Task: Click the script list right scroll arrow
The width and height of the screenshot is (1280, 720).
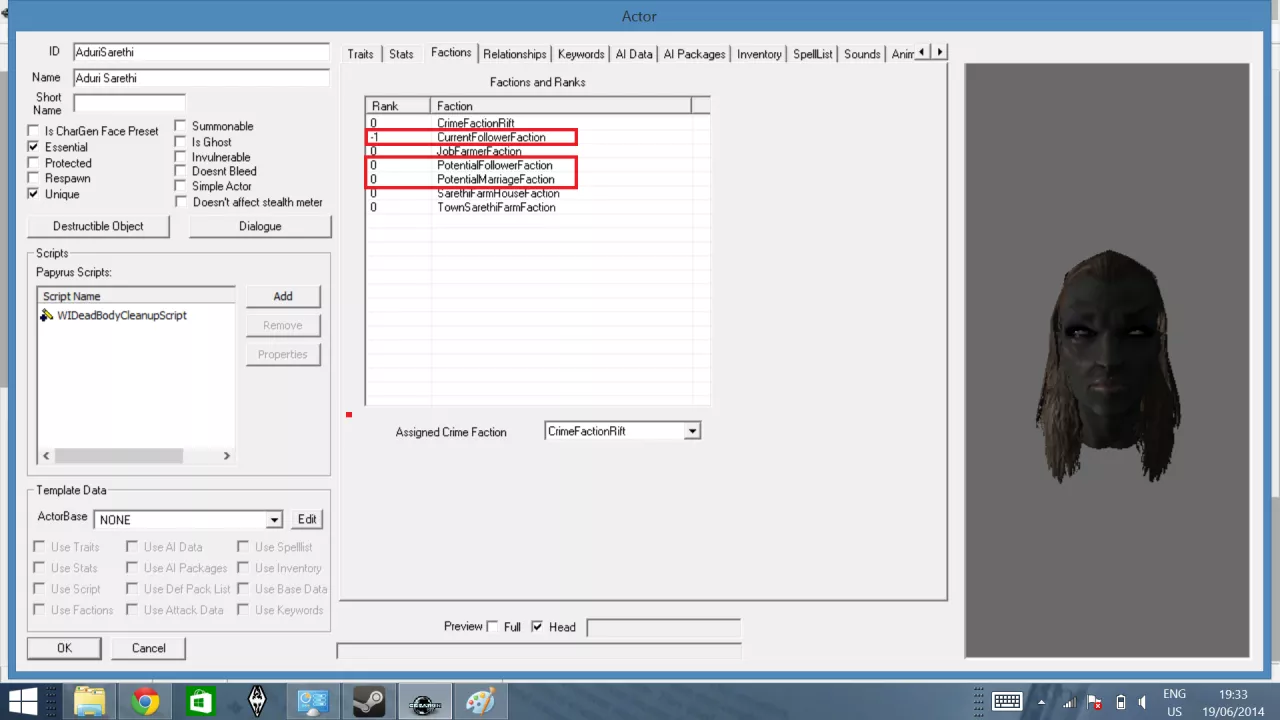Action: coord(227,456)
